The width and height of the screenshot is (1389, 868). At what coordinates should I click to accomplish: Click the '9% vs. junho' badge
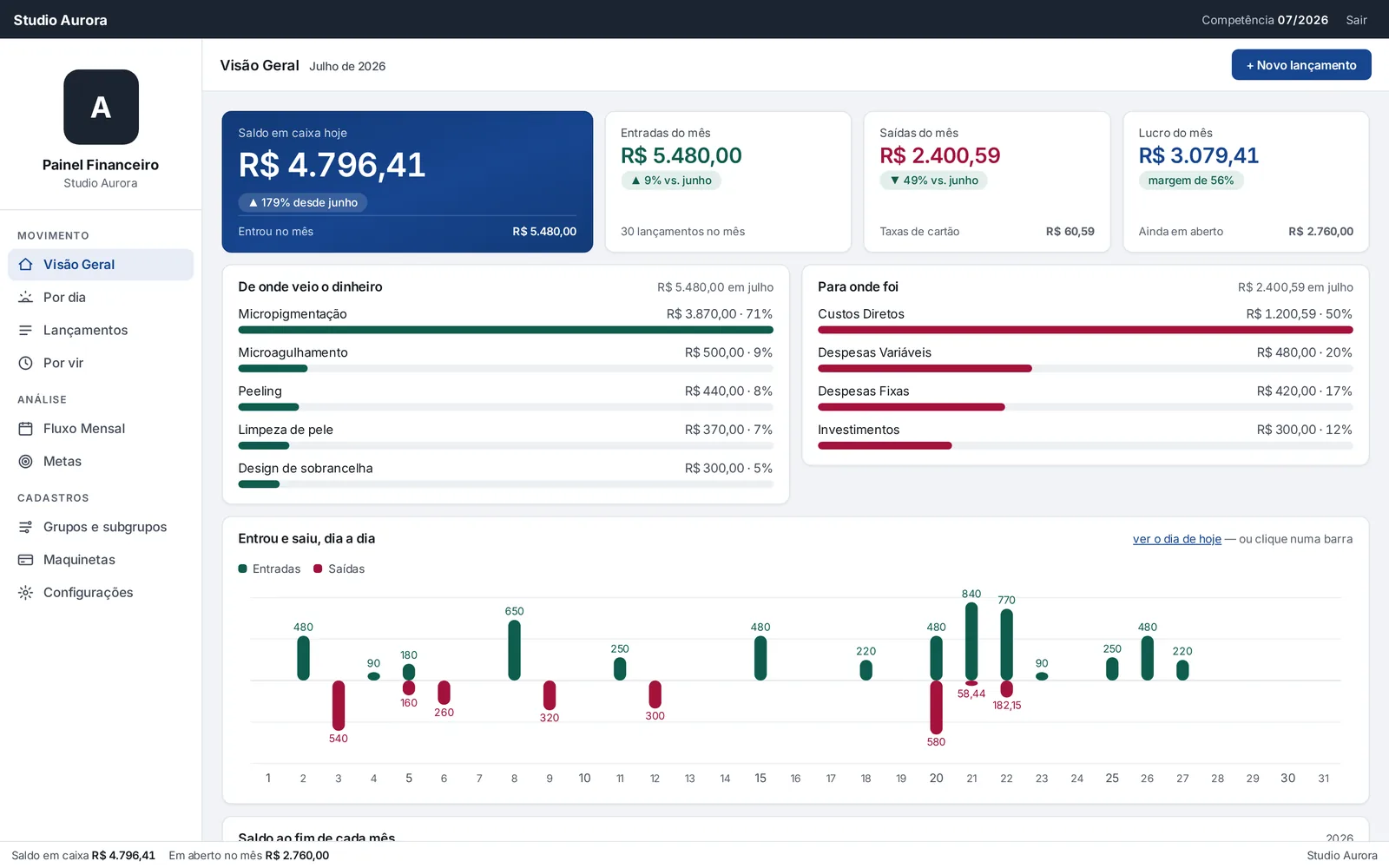(x=671, y=181)
